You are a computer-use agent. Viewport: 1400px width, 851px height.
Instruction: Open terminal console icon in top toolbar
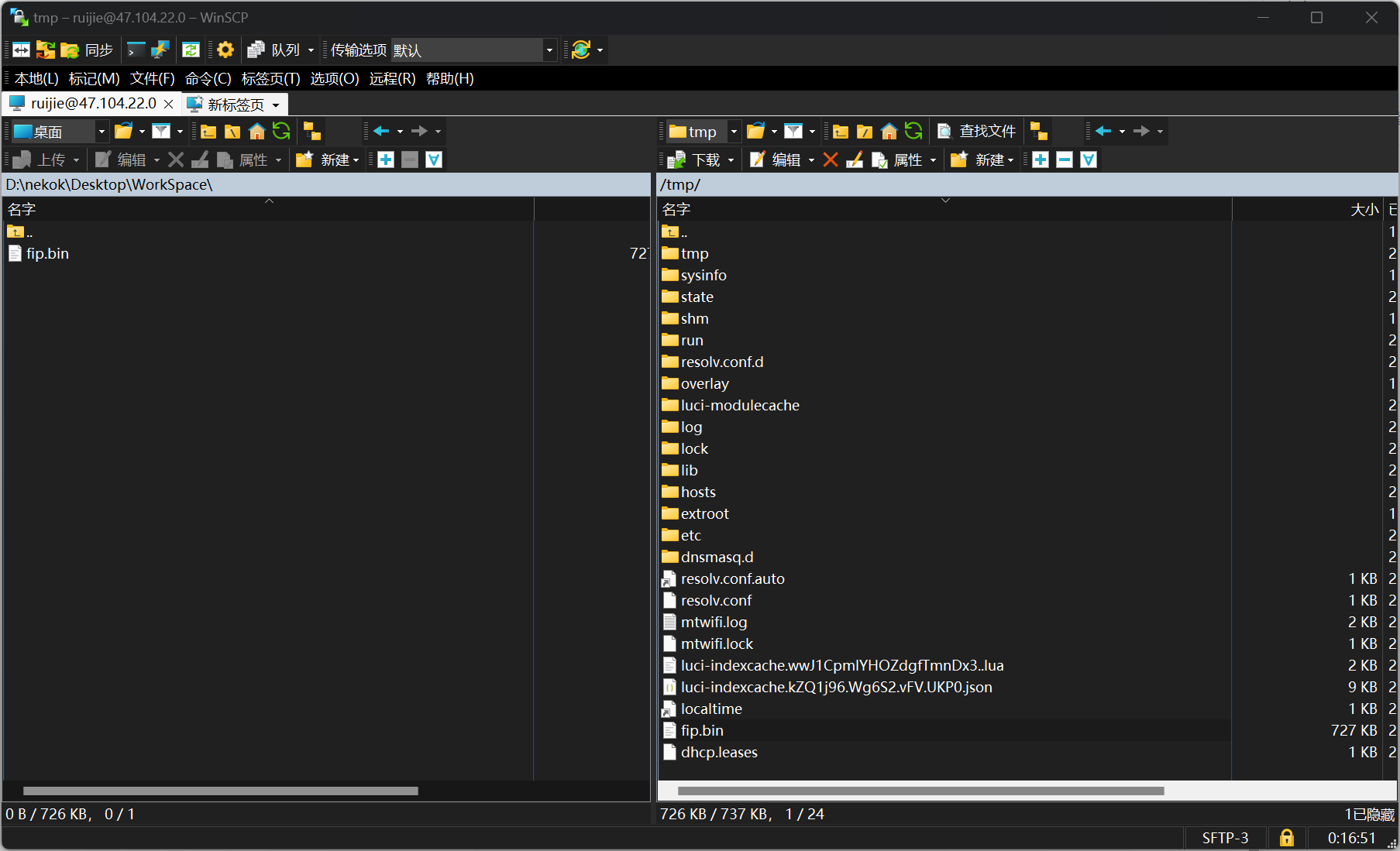(x=136, y=50)
